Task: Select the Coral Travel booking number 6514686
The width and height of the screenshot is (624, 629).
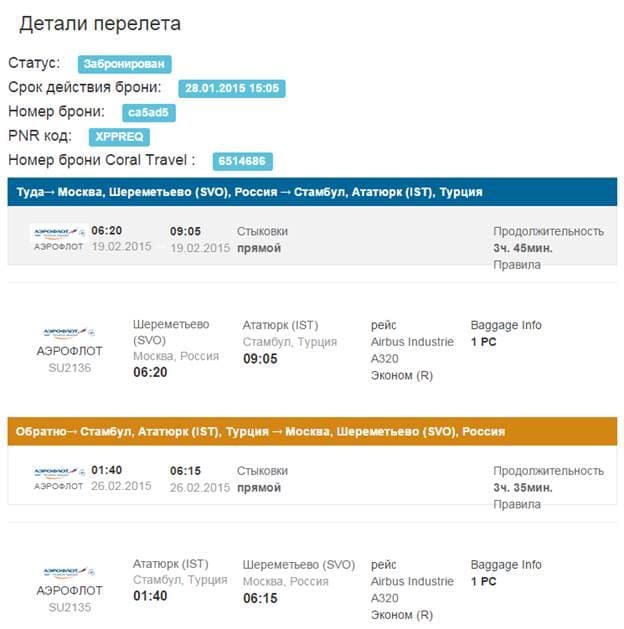Action: [x=242, y=161]
